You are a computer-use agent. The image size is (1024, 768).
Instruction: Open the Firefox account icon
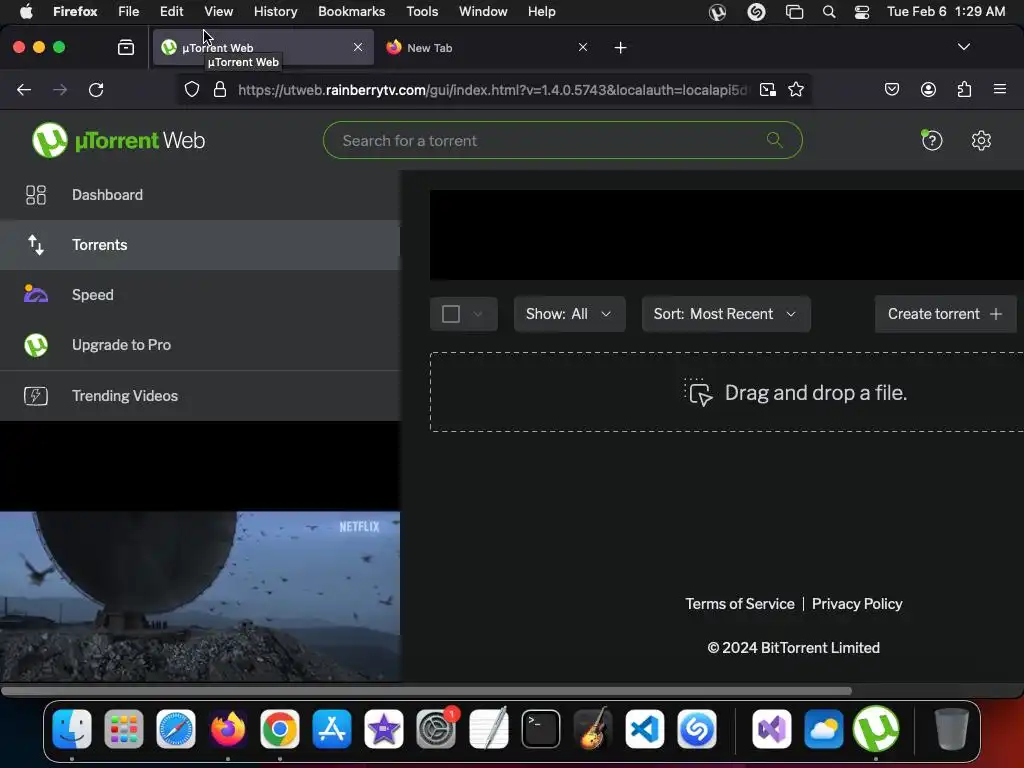(x=928, y=89)
